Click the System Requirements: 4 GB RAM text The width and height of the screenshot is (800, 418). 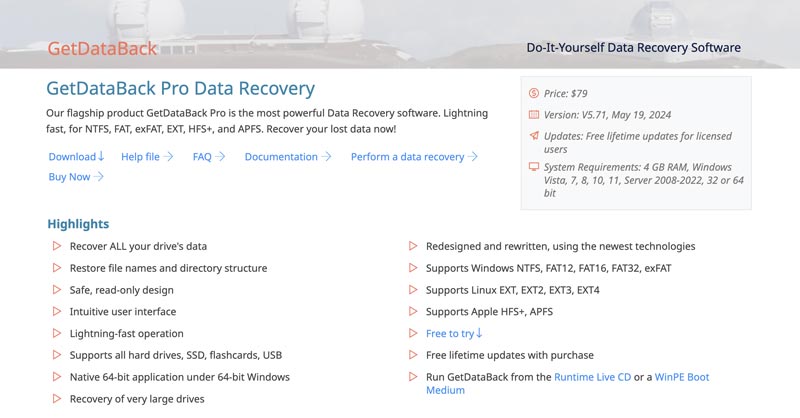[x=643, y=180]
